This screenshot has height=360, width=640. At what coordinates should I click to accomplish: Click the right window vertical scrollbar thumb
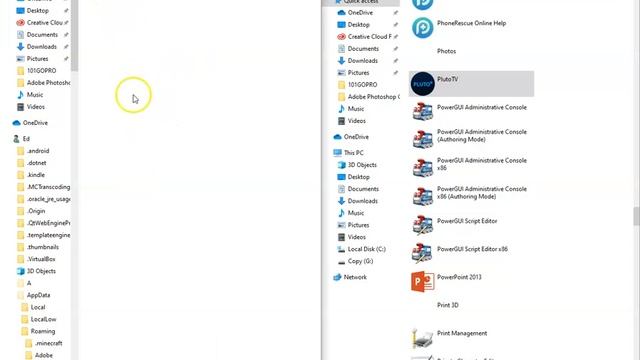coord(636,216)
